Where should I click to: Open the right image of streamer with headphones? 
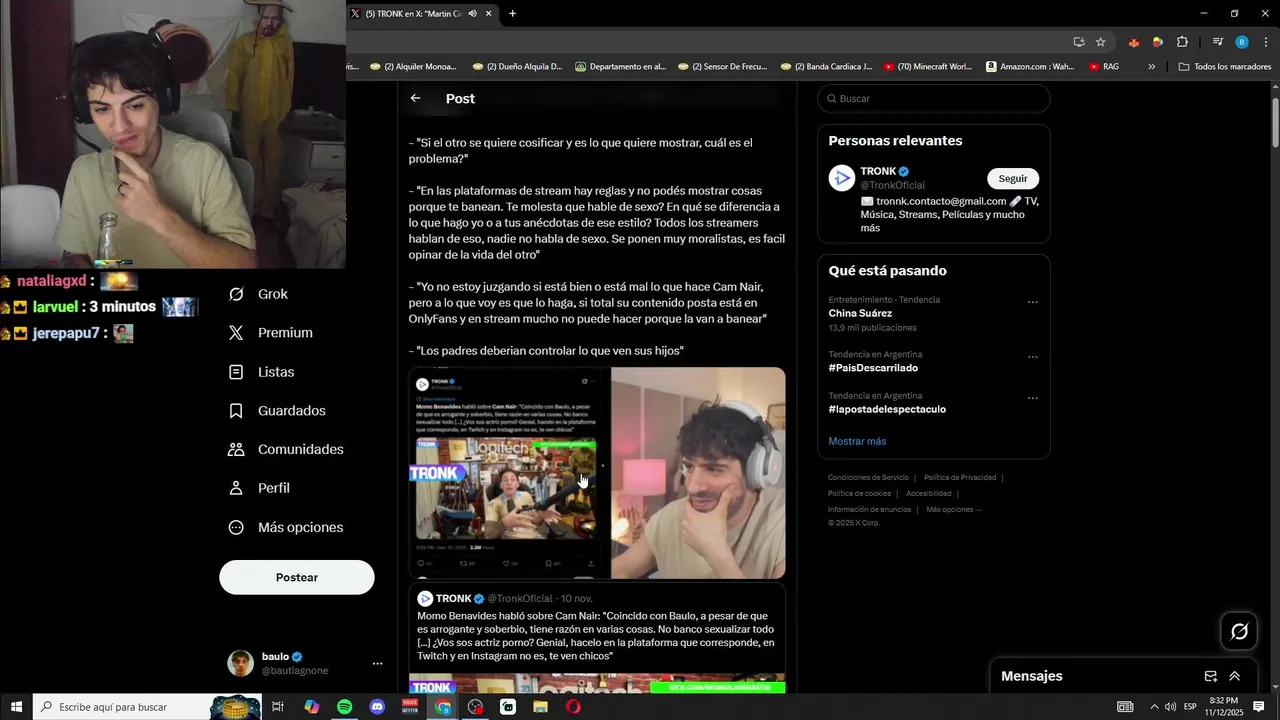(x=698, y=473)
